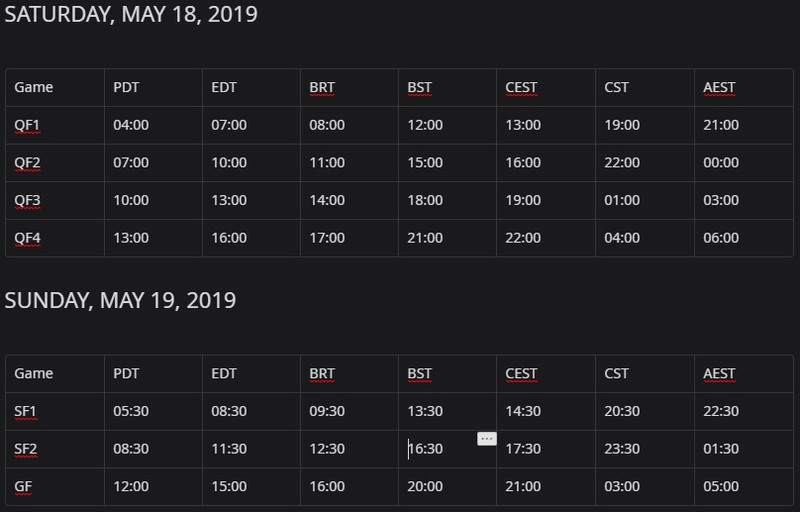Image resolution: width=800 pixels, height=512 pixels.
Task: Select the SF2 BST cell showing 16:30
Action: 447,449
